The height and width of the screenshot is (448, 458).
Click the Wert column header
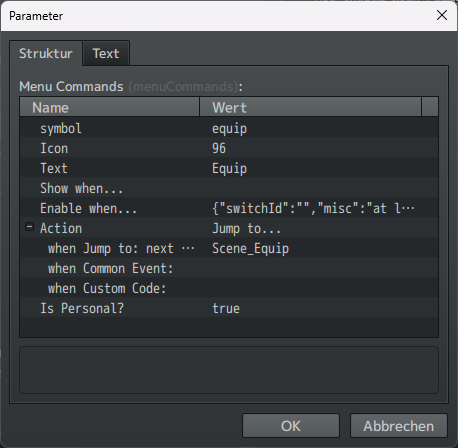[311, 107]
